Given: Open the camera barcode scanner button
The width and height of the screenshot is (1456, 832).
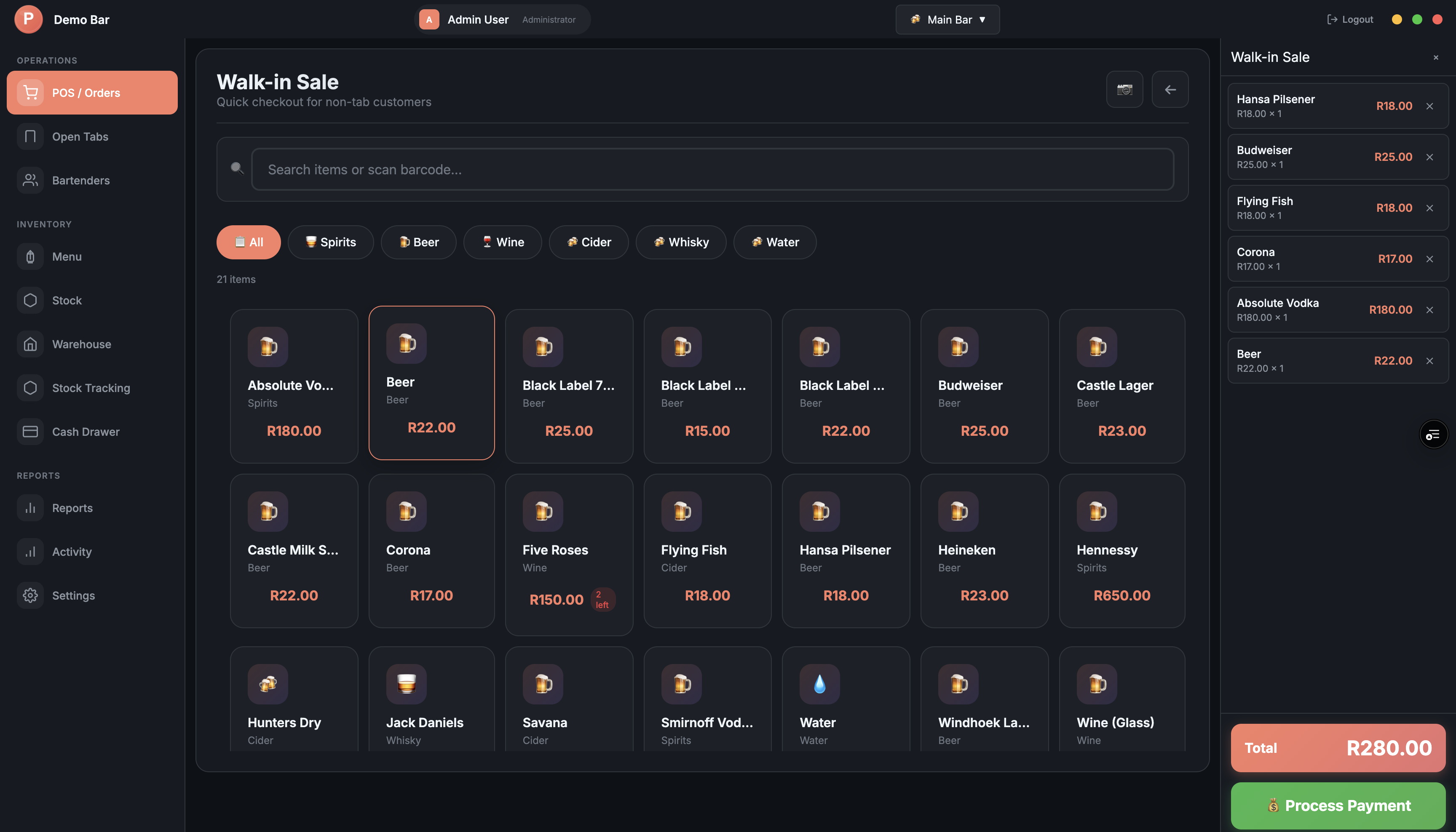Looking at the screenshot, I should point(1124,89).
